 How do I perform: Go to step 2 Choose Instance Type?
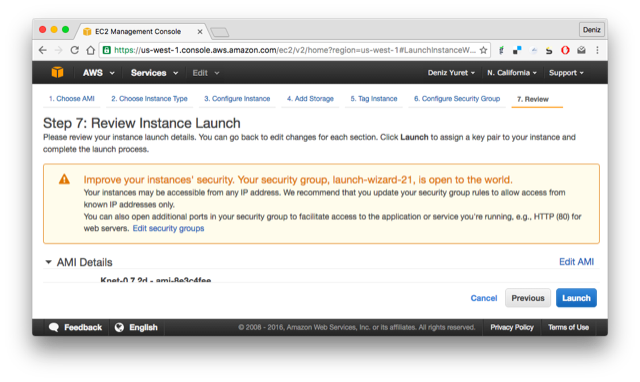pos(149,99)
